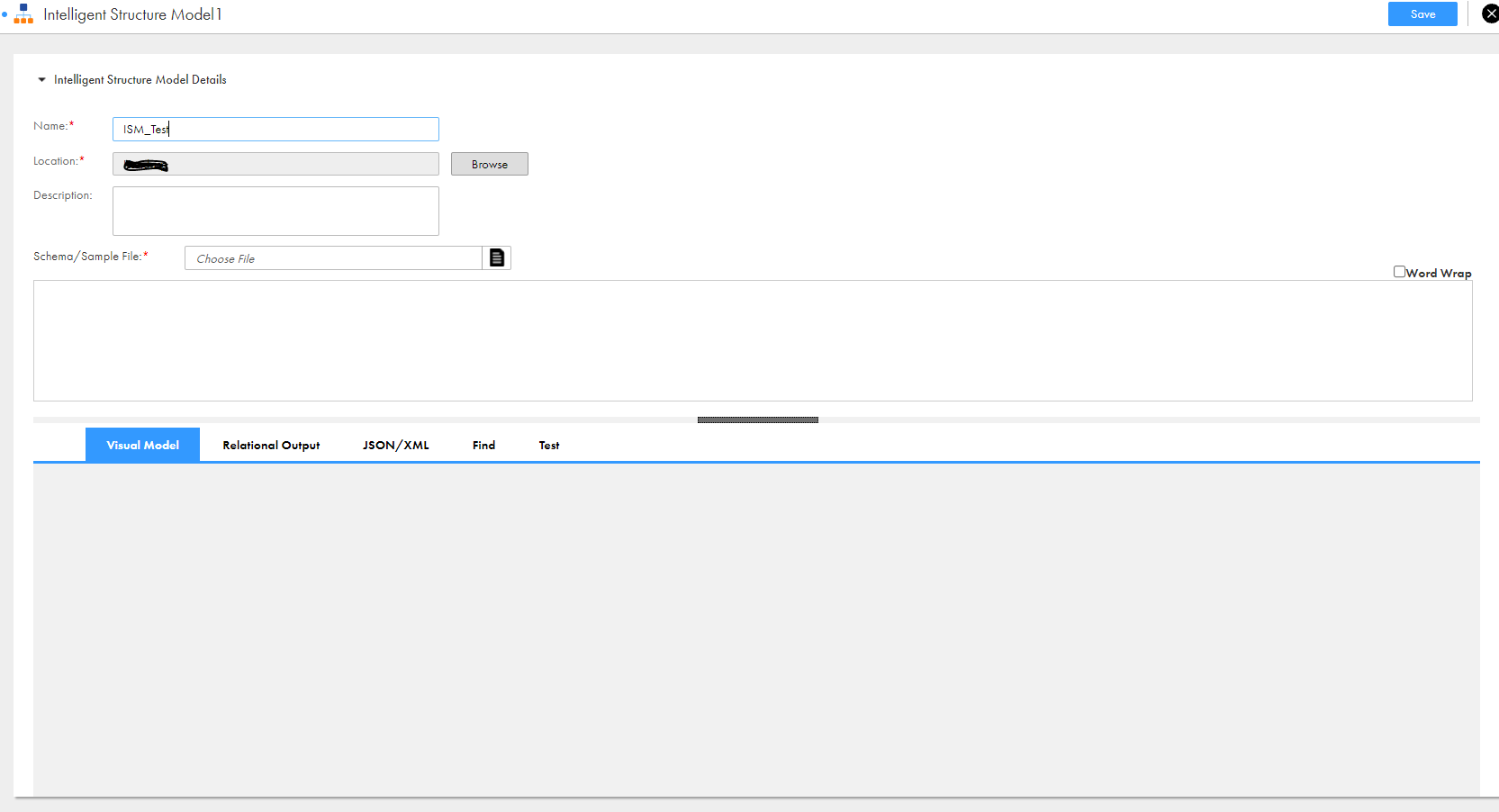Click the Schema/Sample File label

[91, 257]
